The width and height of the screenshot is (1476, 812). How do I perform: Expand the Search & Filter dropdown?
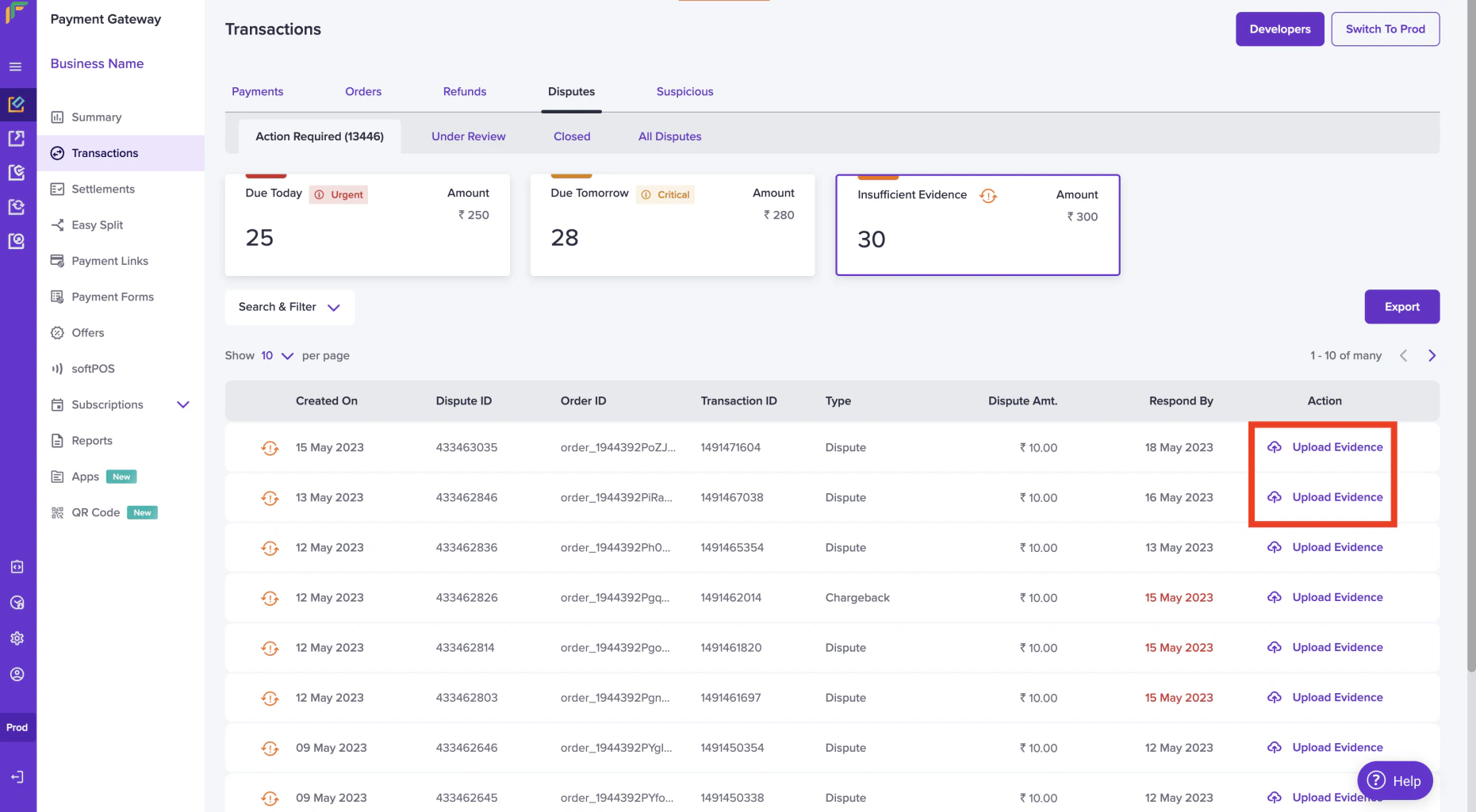pyautogui.click(x=289, y=307)
